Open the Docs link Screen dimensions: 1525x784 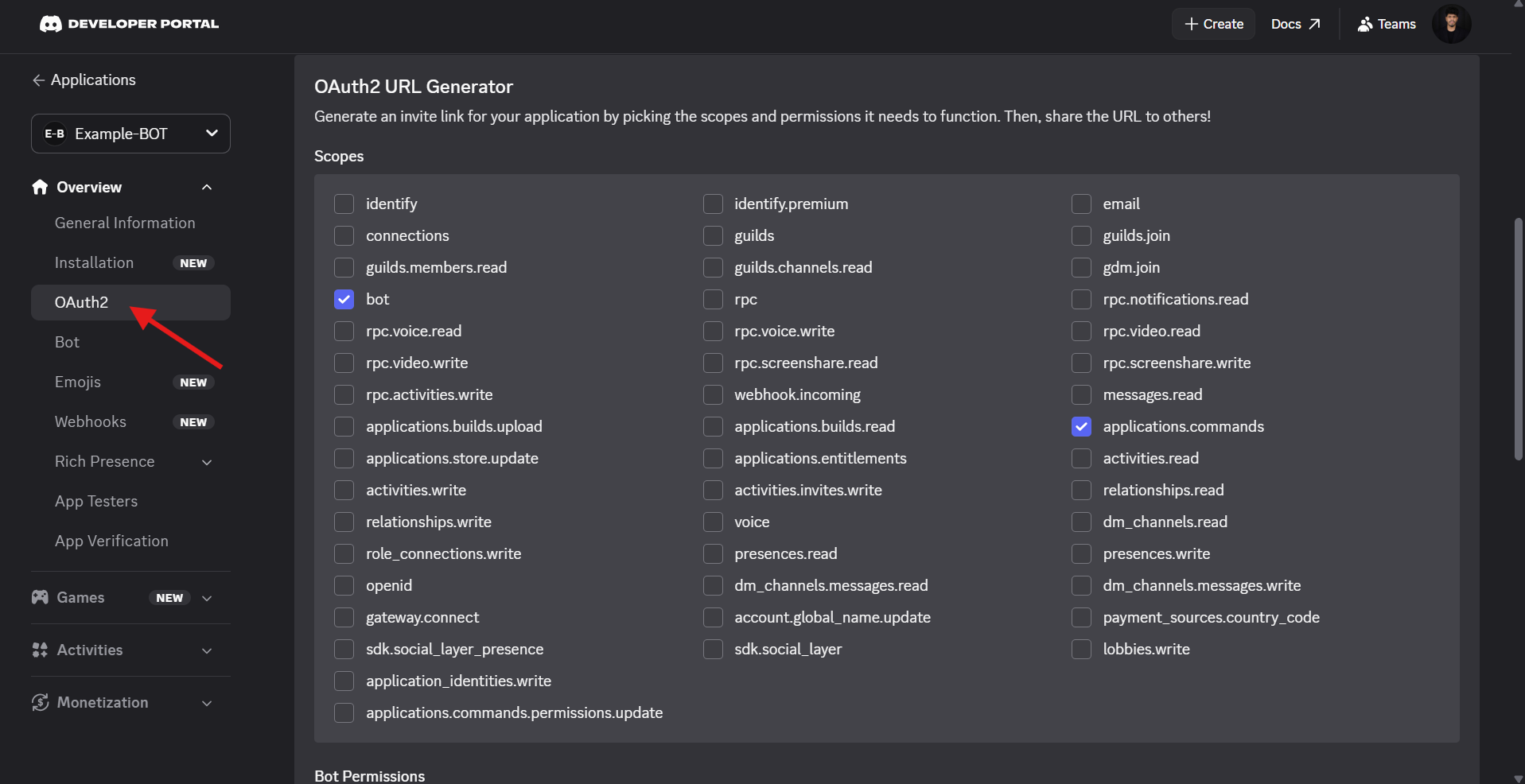[1295, 24]
